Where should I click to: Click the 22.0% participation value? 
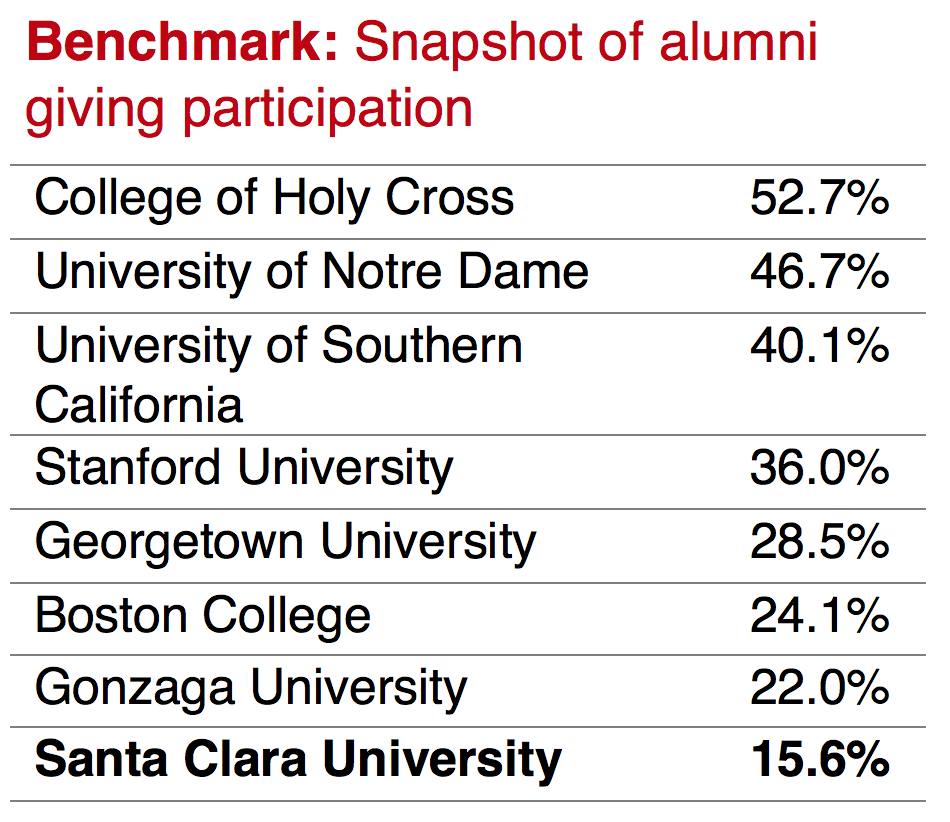click(819, 688)
